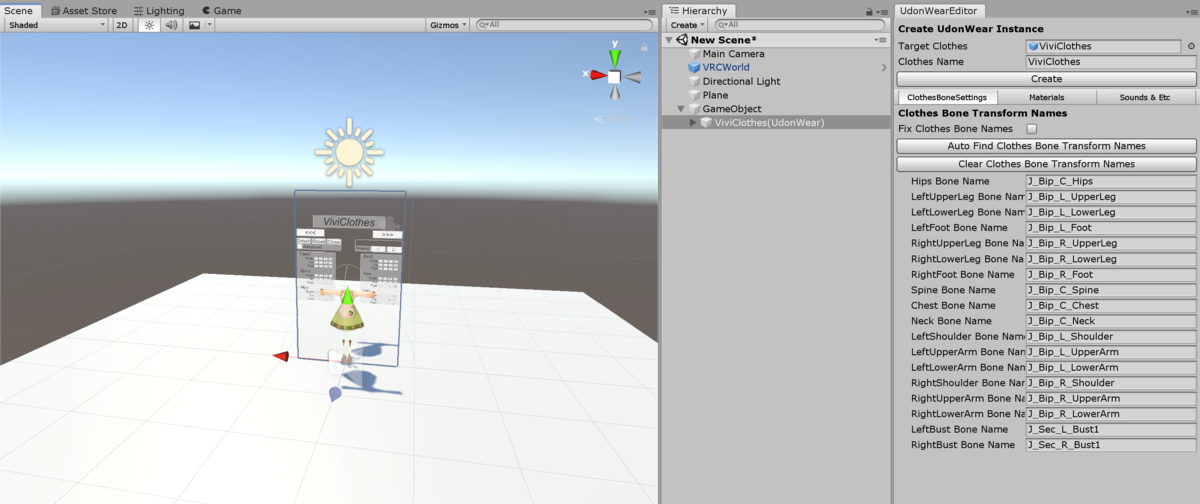This screenshot has width=1200, height=504.
Task: Click Main Camera cube icon
Action: [694, 54]
